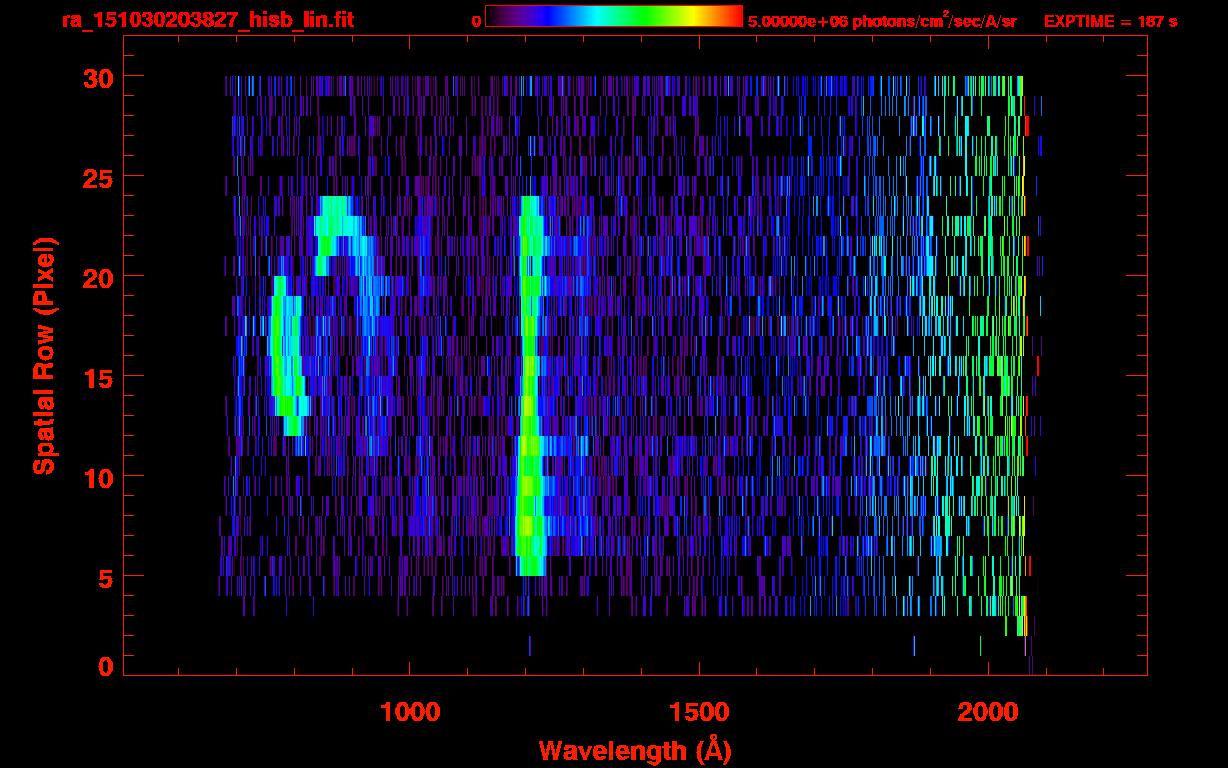Click the filename ra_151030203827_hisb_lin.fit
This screenshot has width=1228, height=768.
point(207,20)
